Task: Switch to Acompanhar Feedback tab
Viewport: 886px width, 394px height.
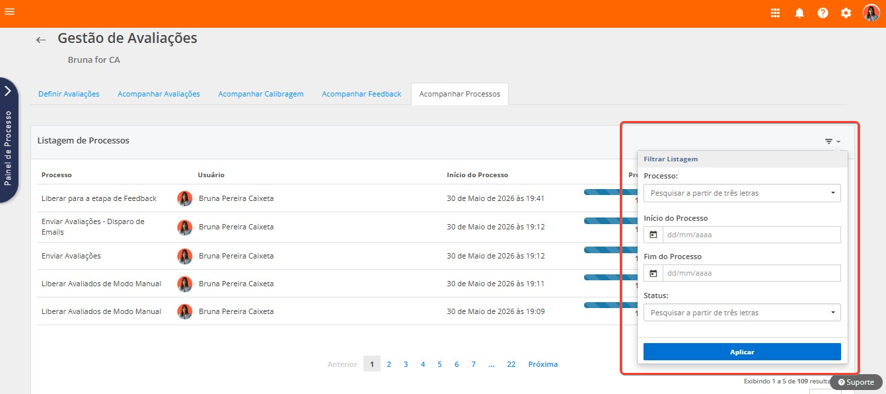Action: (x=362, y=94)
